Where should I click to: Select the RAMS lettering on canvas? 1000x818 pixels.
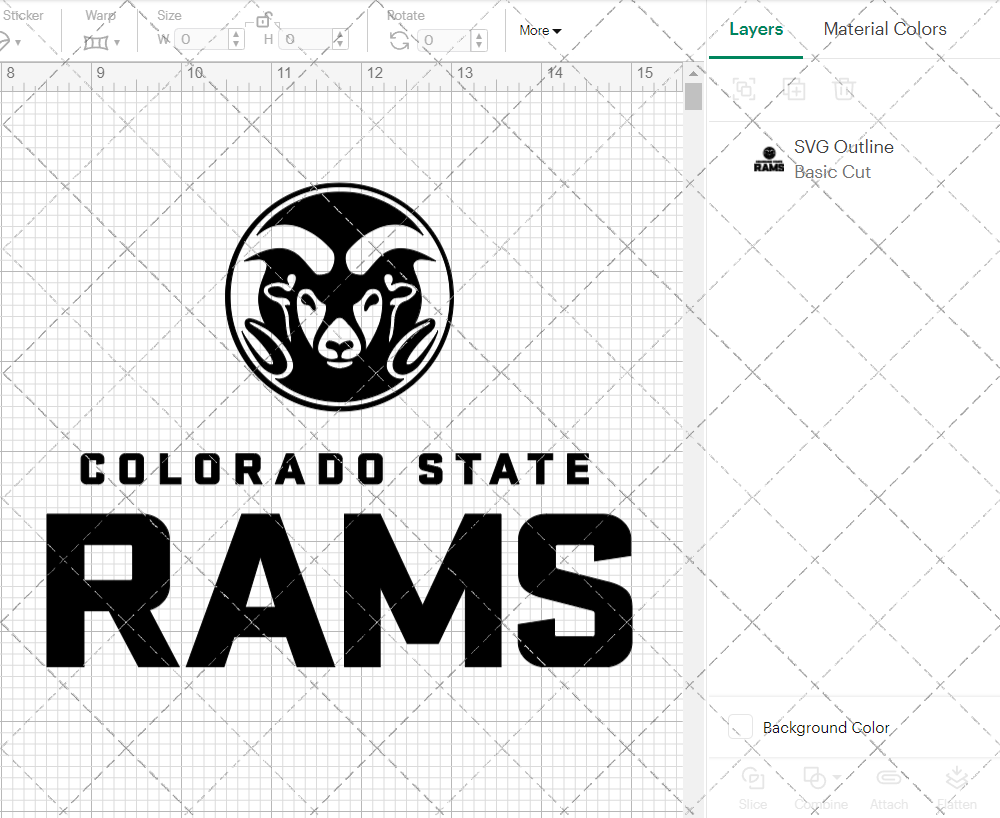(339, 590)
